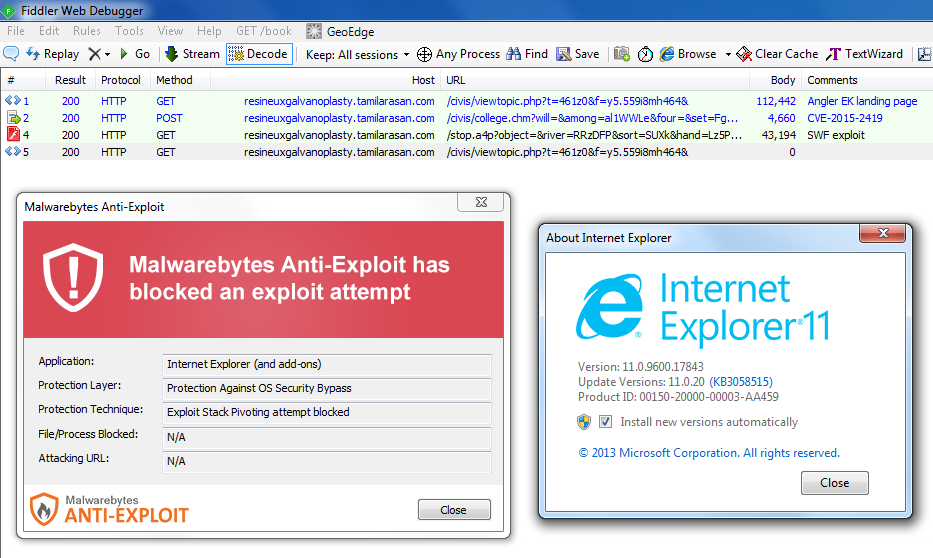Sort sessions by Result column header
This screenshot has width=933, height=558.
coord(70,80)
